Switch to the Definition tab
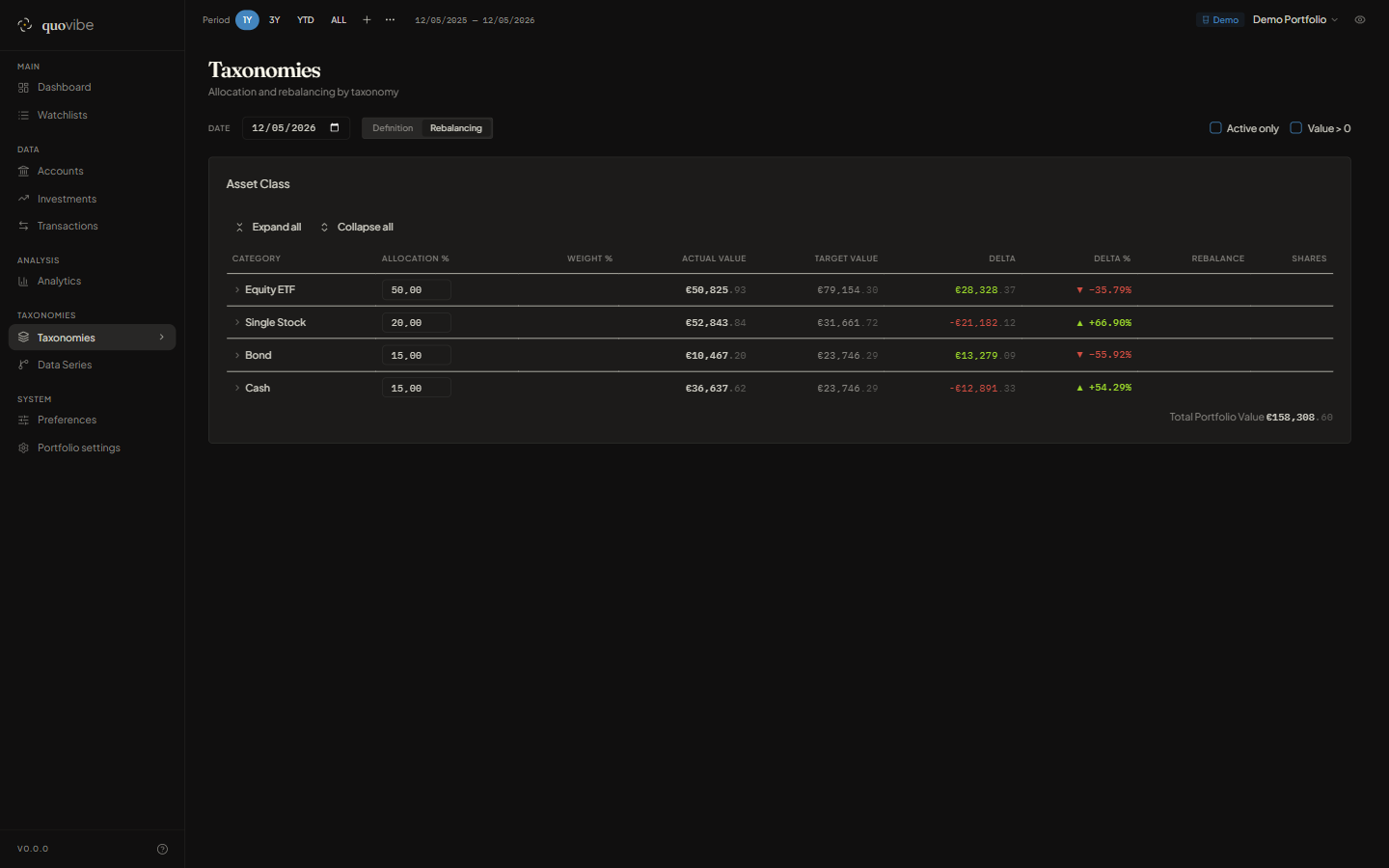 click(x=393, y=128)
